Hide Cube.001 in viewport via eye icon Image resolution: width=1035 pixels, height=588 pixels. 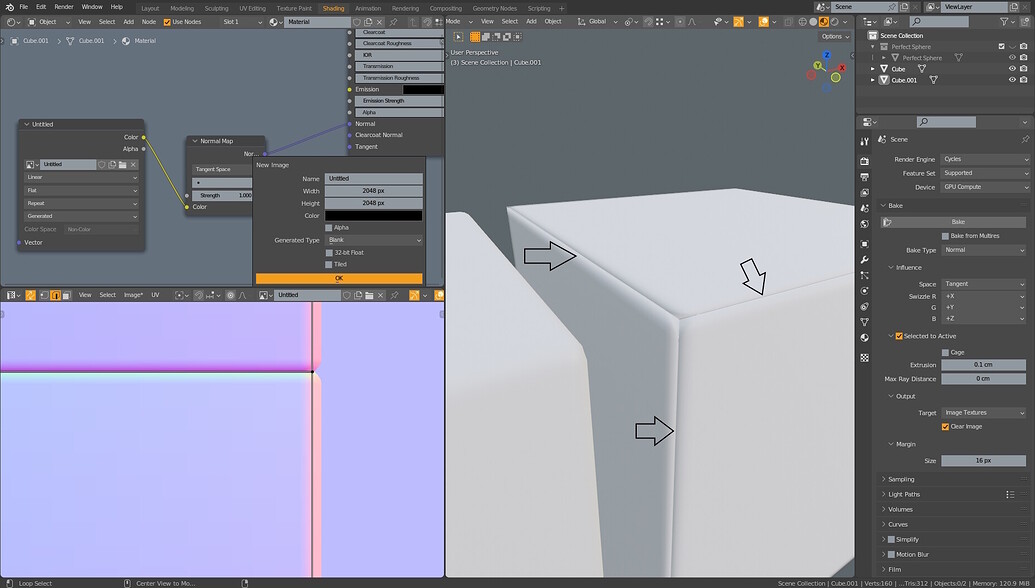click(x=1012, y=80)
